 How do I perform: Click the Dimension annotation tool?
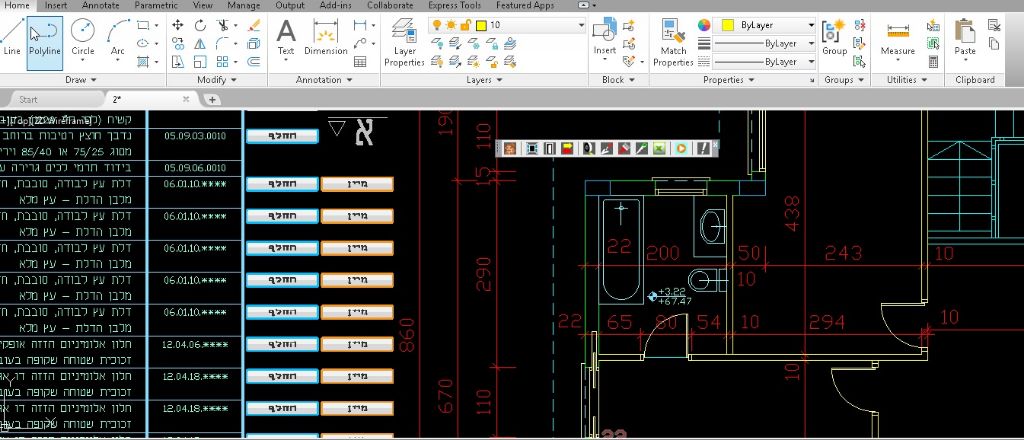[x=325, y=38]
